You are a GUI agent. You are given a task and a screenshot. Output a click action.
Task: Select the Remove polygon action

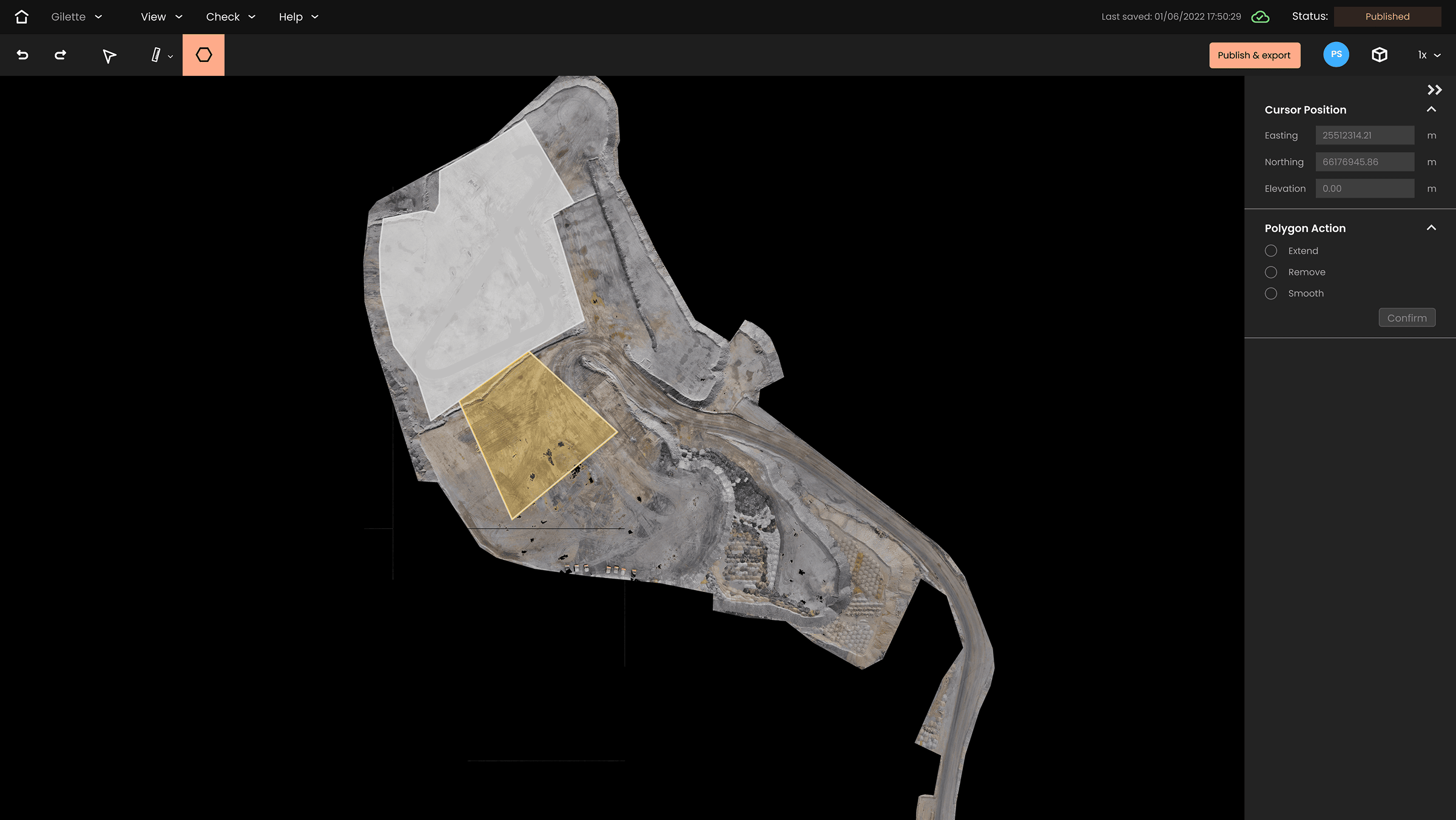[1272, 272]
